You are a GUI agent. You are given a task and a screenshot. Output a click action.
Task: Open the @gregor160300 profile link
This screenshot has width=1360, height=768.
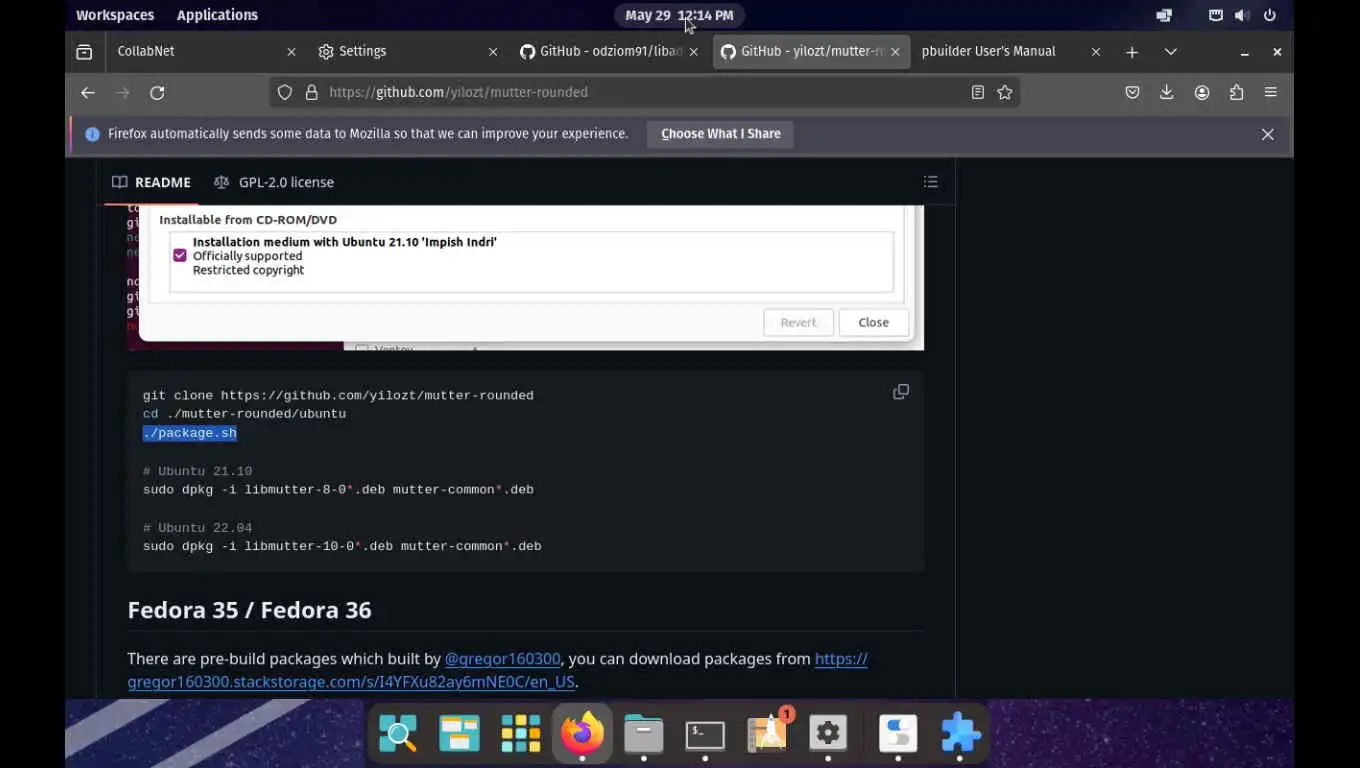pyautogui.click(x=503, y=659)
